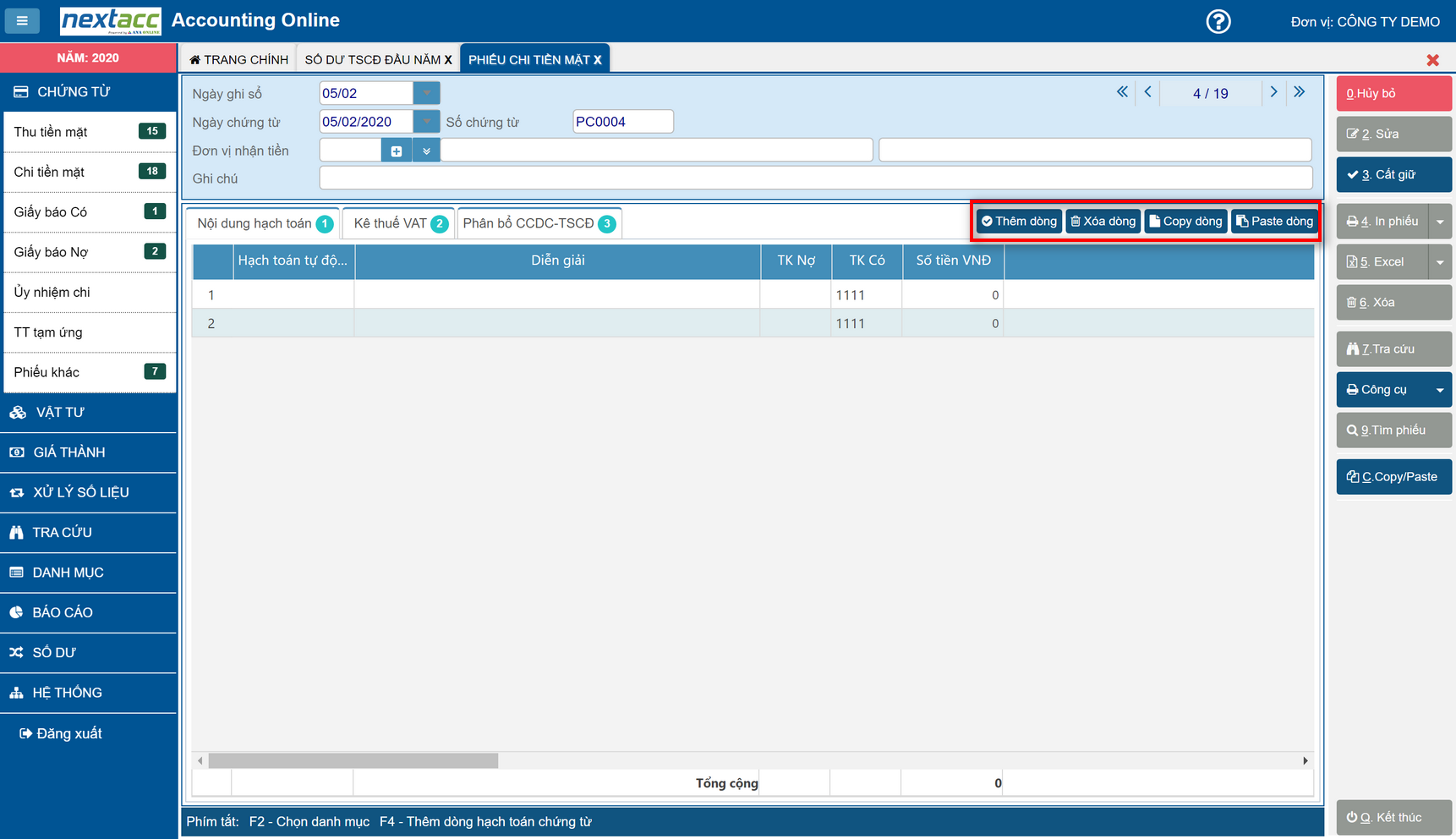Go to previous voucher record
This screenshot has width=1456, height=839.
pyautogui.click(x=1147, y=92)
